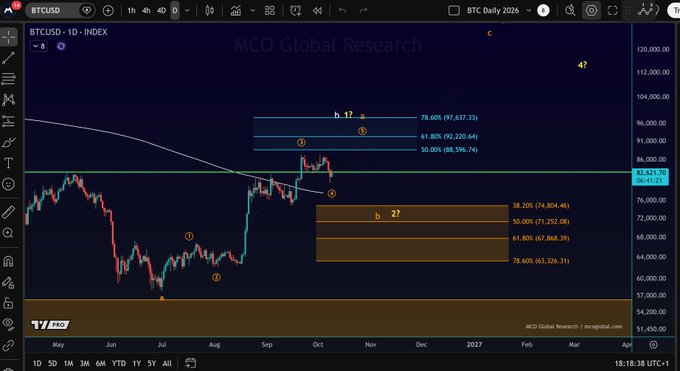Open the indicators chart icon
The height and width of the screenshot is (371, 680).
tap(236, 10)
